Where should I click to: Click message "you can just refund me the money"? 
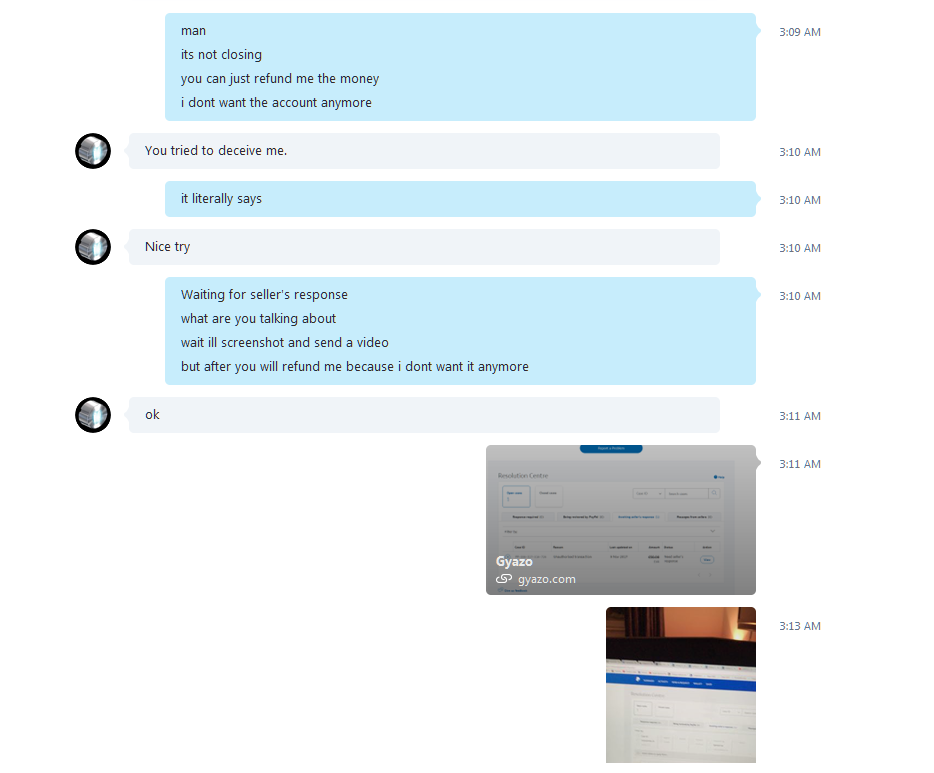(280, 79)
